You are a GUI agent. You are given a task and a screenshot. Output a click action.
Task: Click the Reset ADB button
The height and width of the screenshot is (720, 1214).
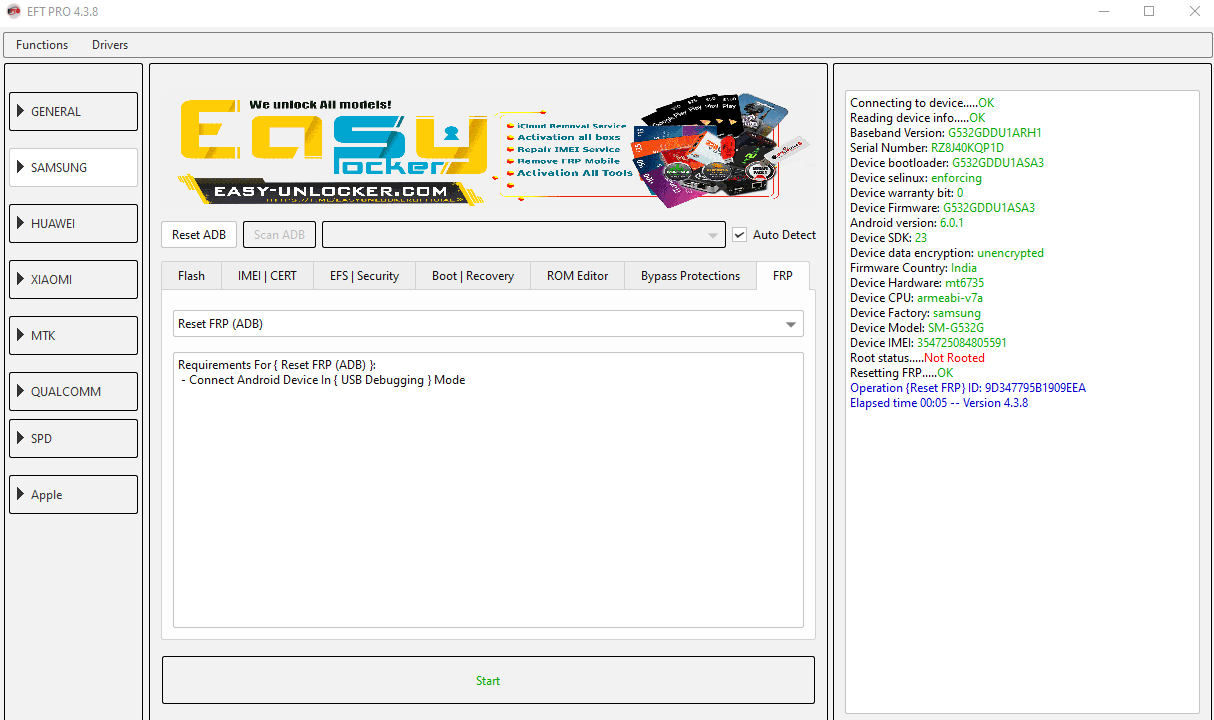tap(199, 235)
